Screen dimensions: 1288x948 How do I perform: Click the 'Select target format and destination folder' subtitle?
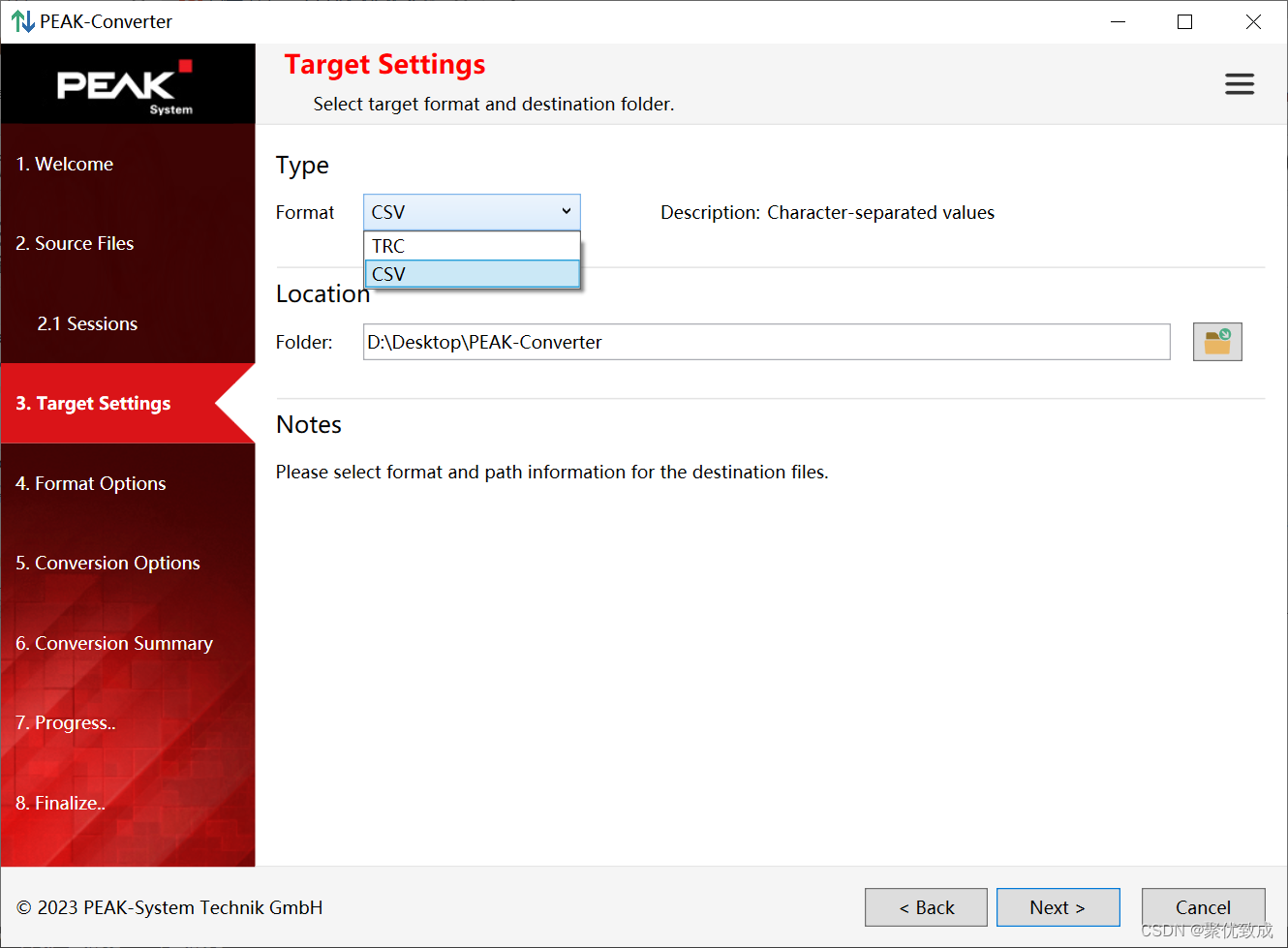coord(494,104)
